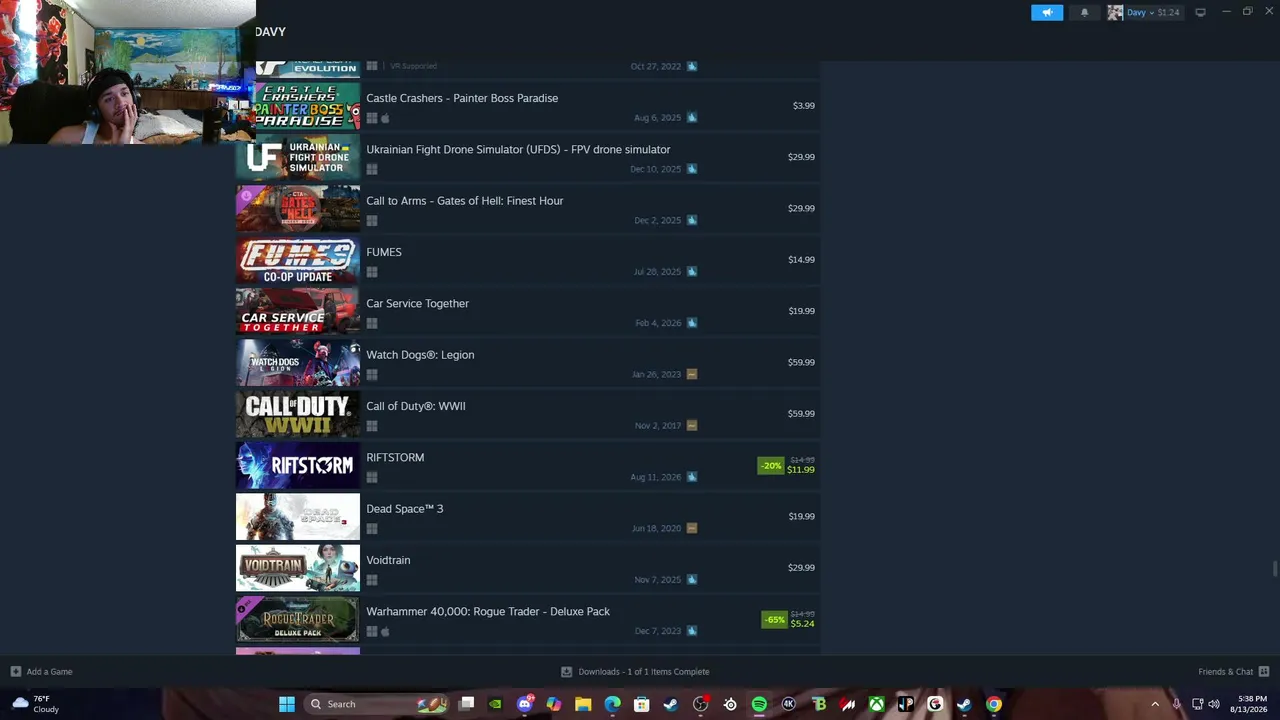Click the microphone icon in system tray
Screen dimensions: 1280x720
[x=1176, y=704]
